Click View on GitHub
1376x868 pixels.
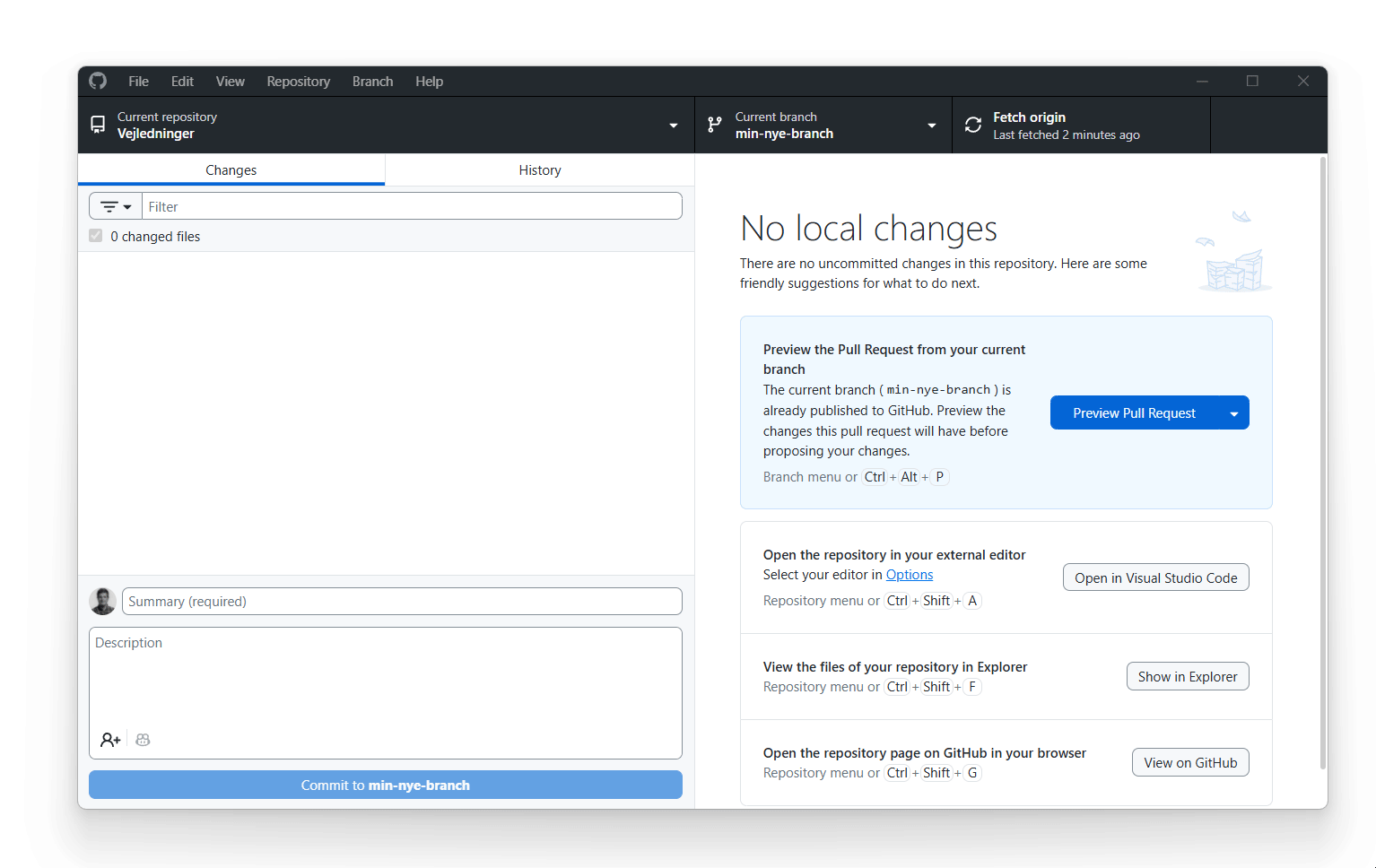click(x=1190, y=762)
